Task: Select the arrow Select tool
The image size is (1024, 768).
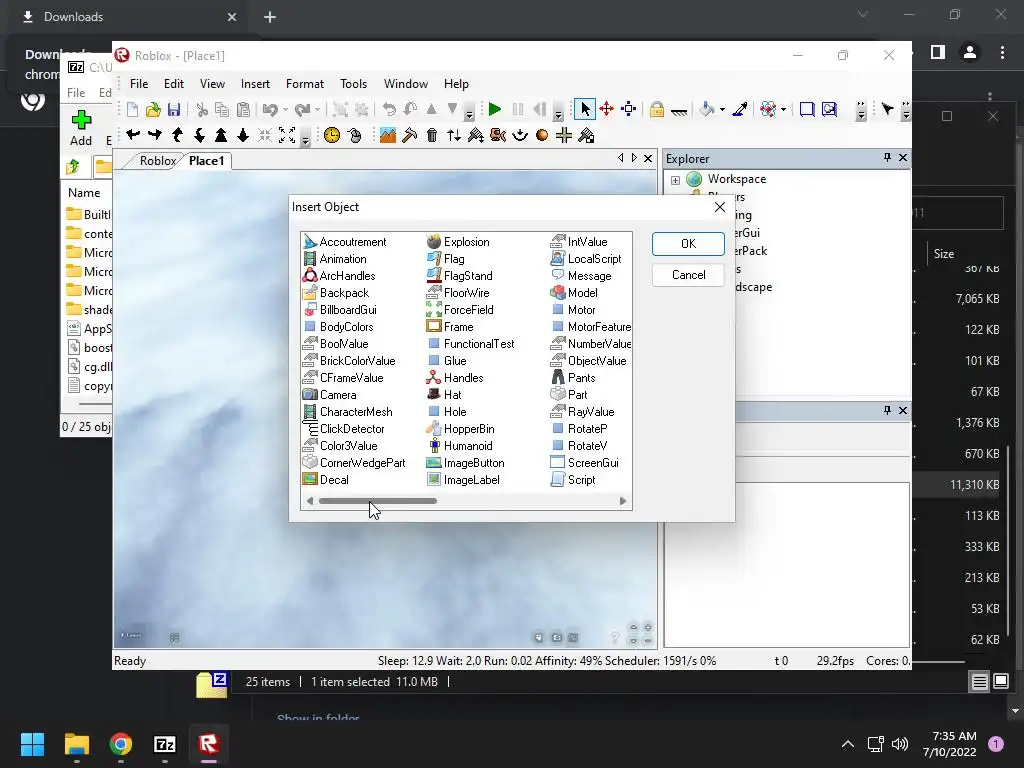Action: [x=584, y=109]
